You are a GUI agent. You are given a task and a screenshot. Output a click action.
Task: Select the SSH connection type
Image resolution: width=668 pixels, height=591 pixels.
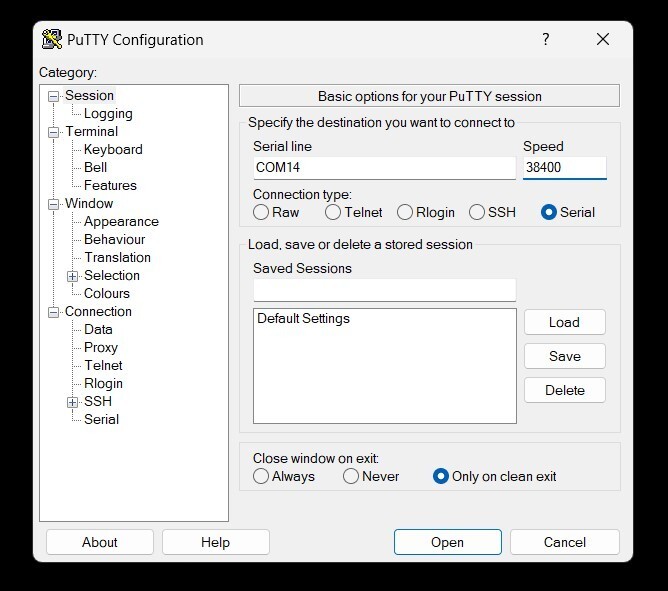477,212
